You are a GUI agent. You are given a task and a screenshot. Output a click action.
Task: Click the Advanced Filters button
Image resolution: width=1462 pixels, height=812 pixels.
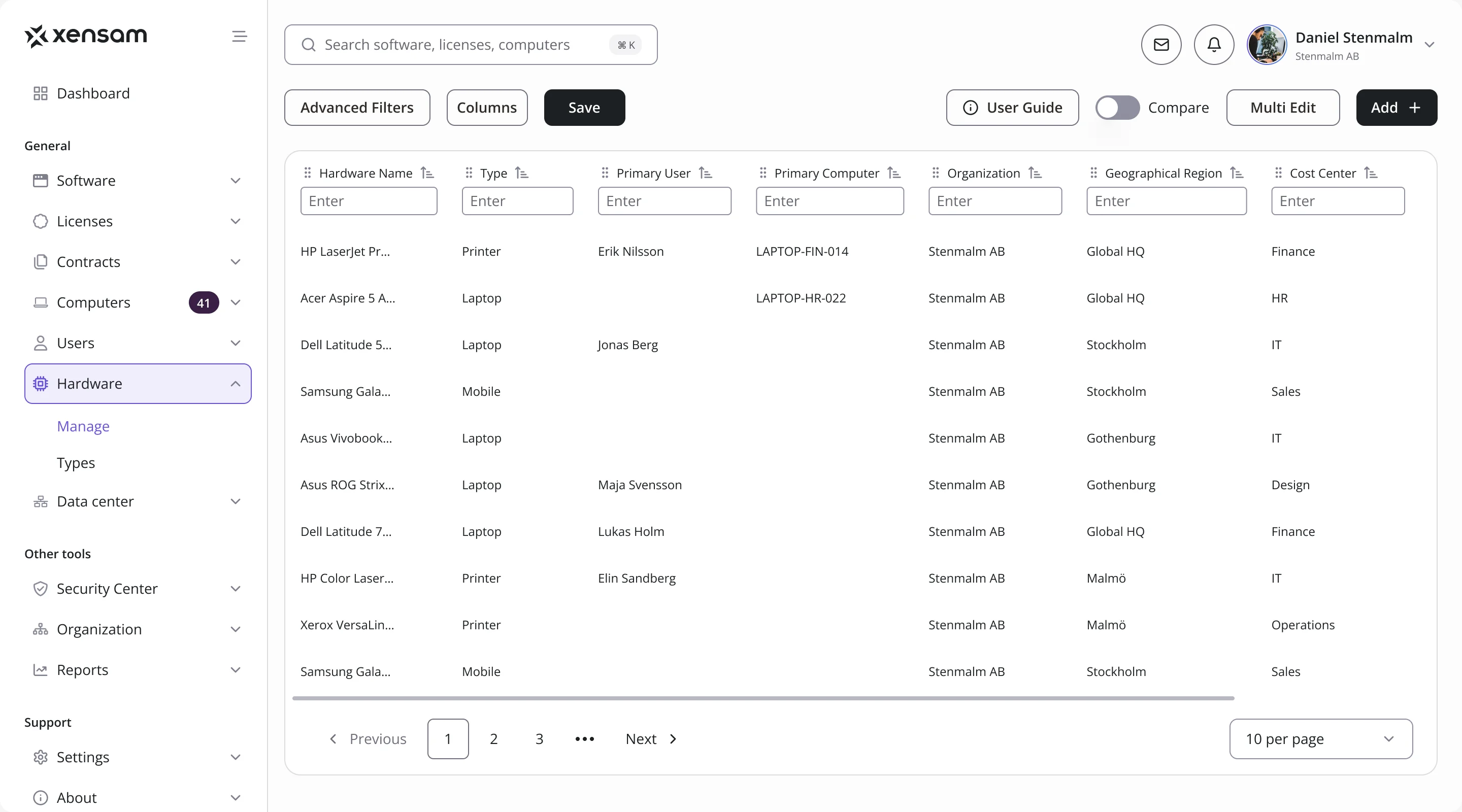(x=357, y=107)
